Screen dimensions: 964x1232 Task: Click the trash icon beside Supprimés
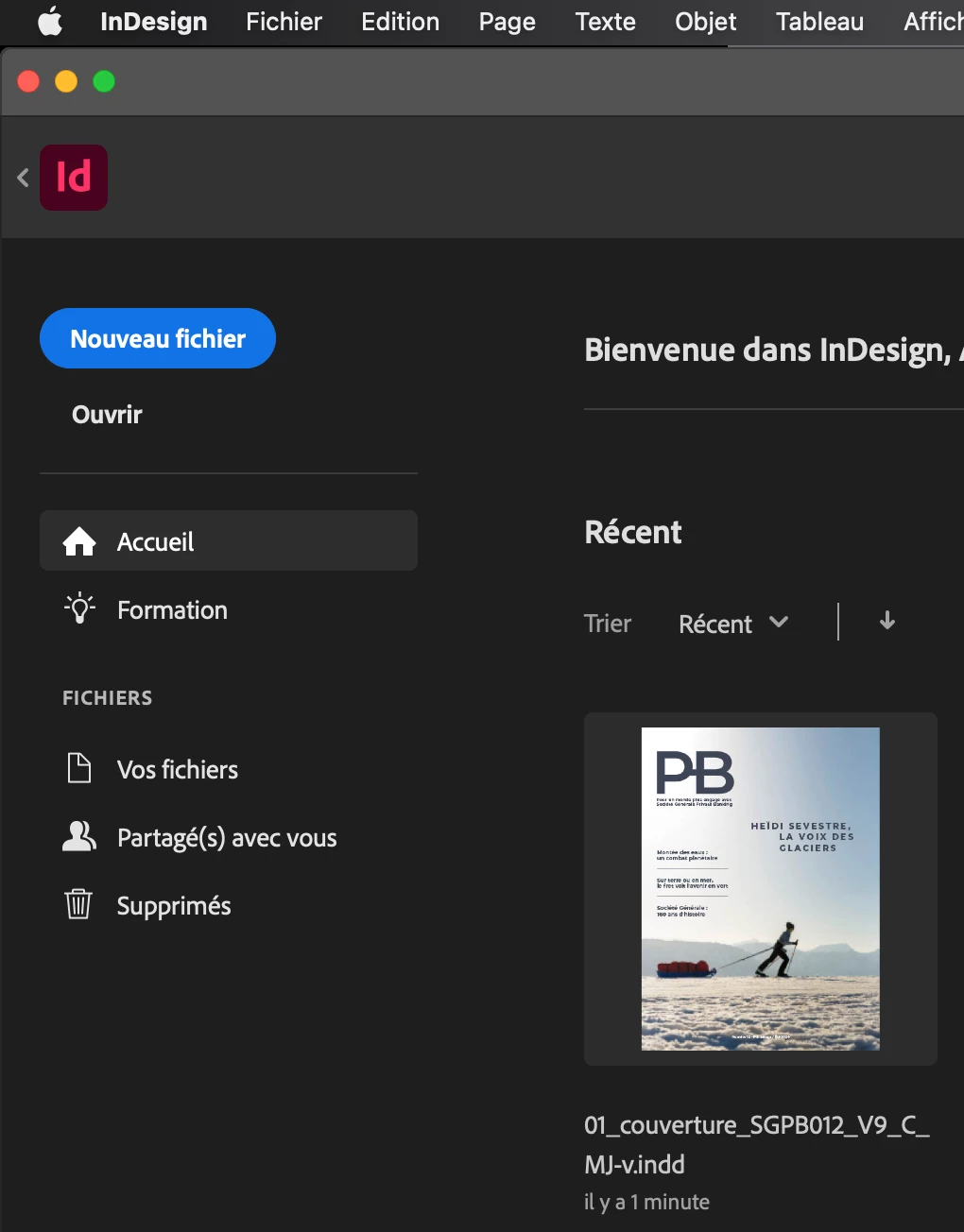[78, 904]
